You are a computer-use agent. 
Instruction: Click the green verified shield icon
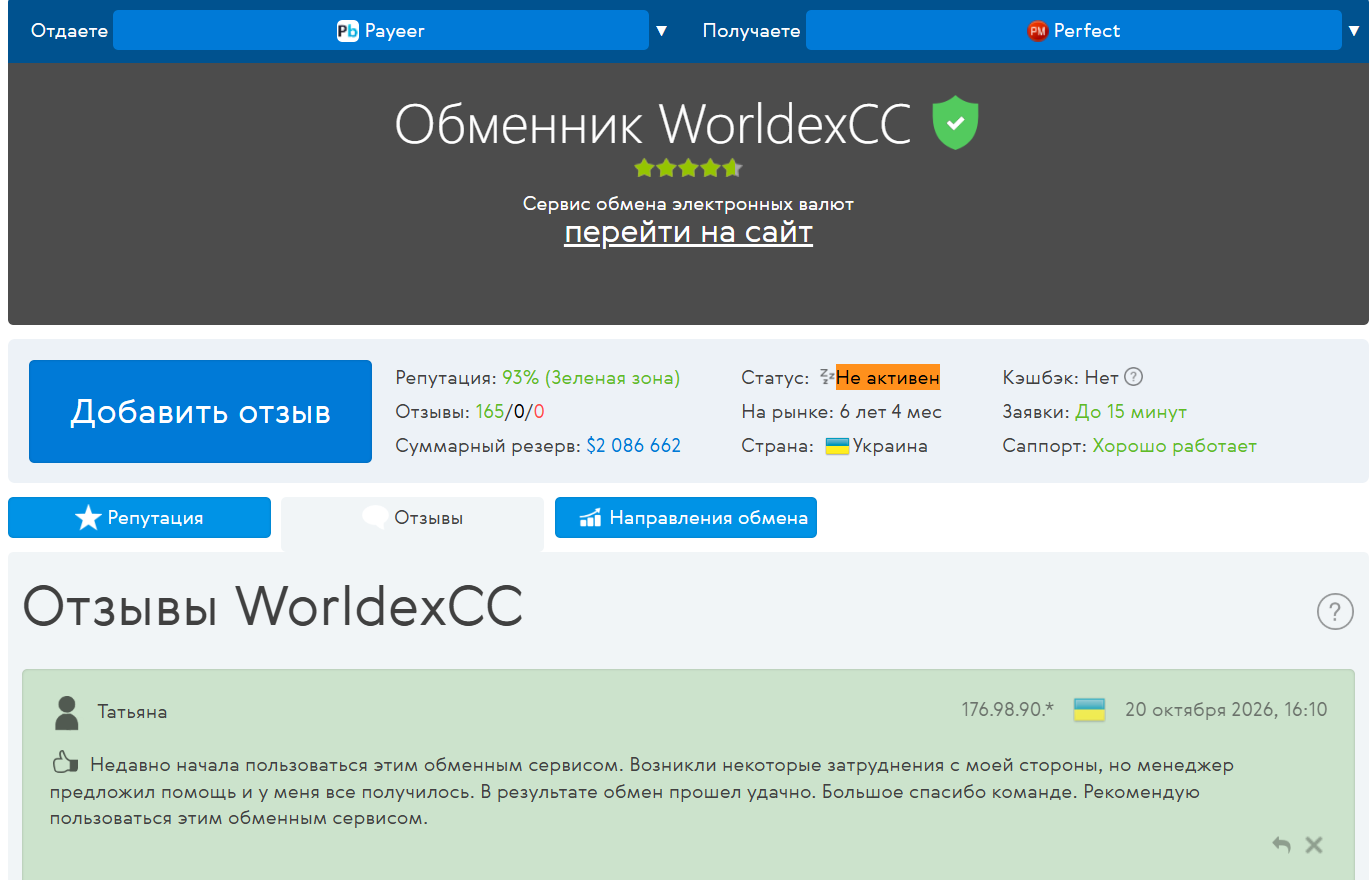click(x=955, y=123)
